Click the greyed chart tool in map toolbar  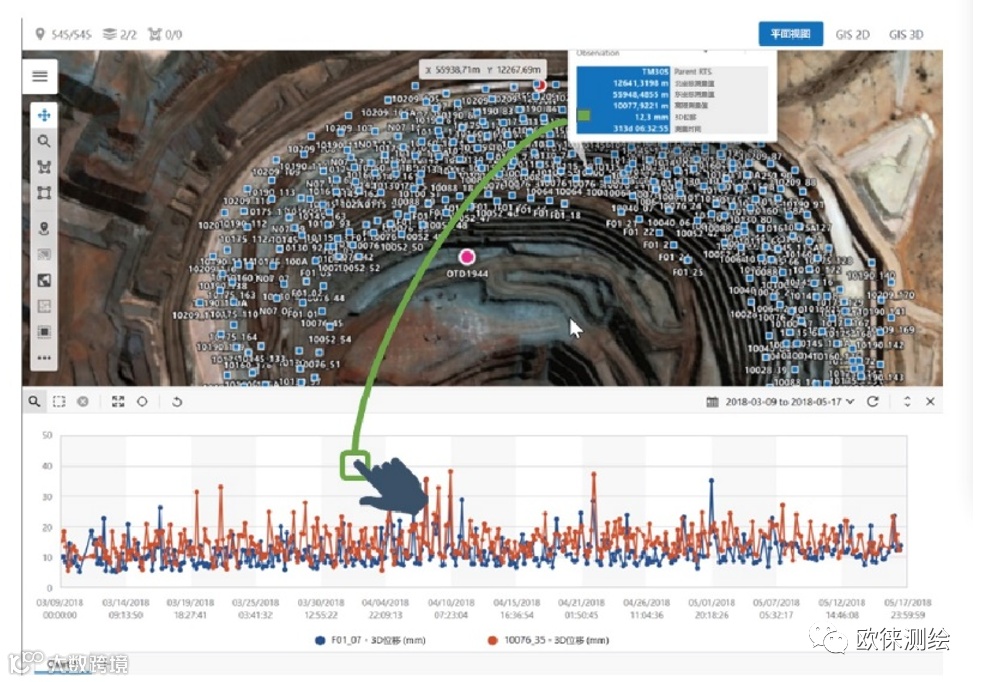tap(44, 306)
